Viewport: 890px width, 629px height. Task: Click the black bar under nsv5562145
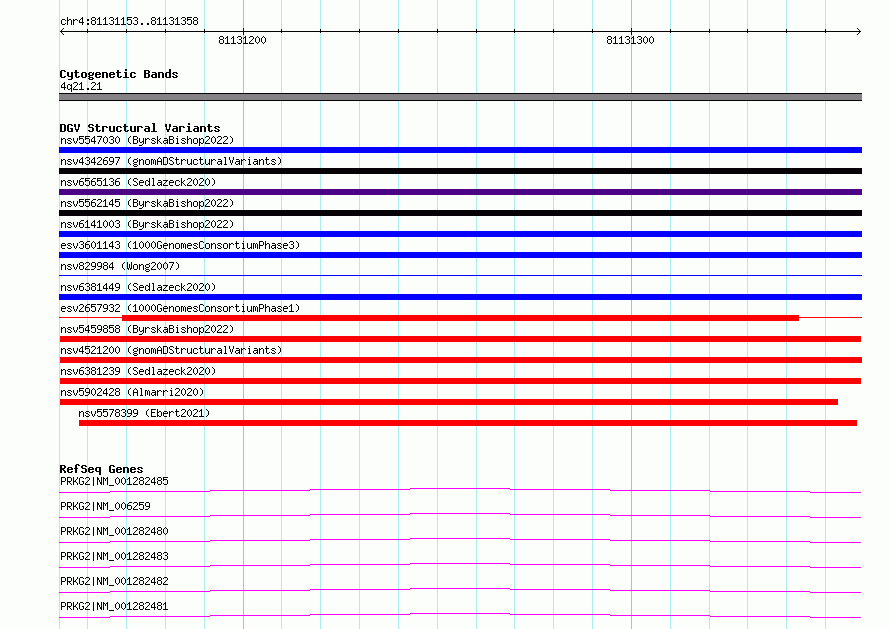click(460, 213)
